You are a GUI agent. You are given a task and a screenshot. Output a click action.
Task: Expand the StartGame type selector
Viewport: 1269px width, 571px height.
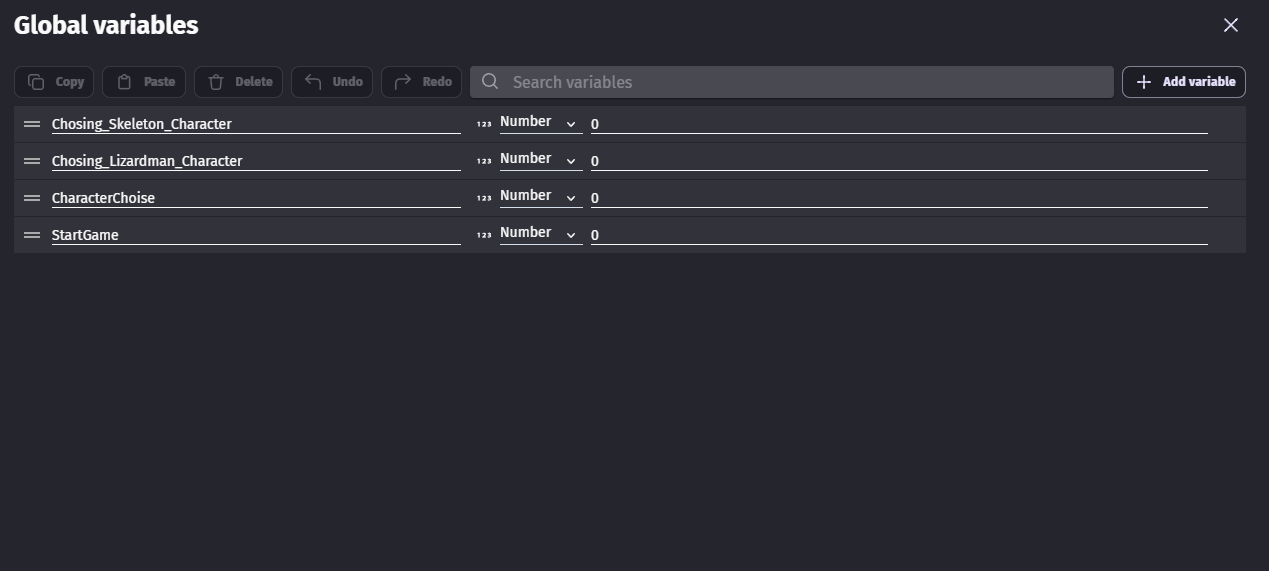tap(540, 234)
